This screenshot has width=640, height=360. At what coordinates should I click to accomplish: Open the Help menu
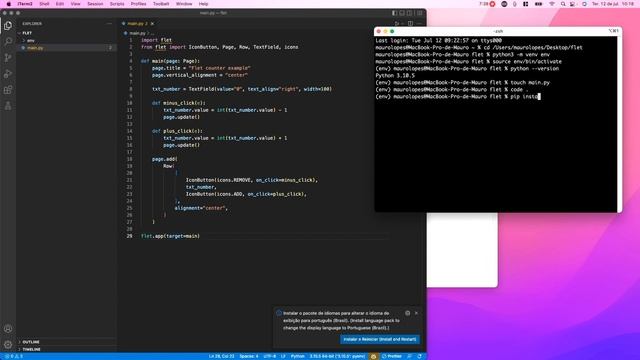tap(203, 4)
